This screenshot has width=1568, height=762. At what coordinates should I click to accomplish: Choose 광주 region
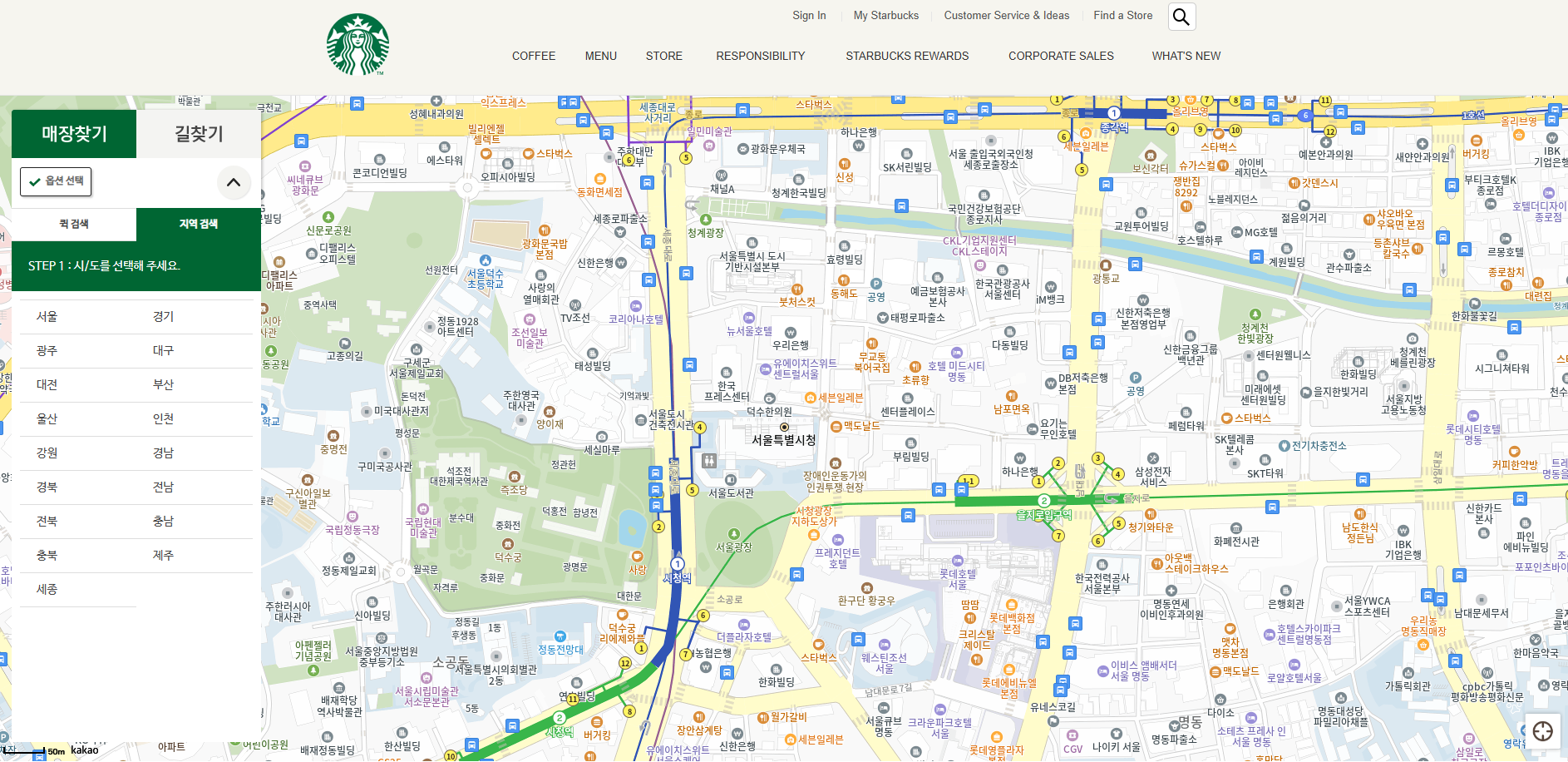47,351
